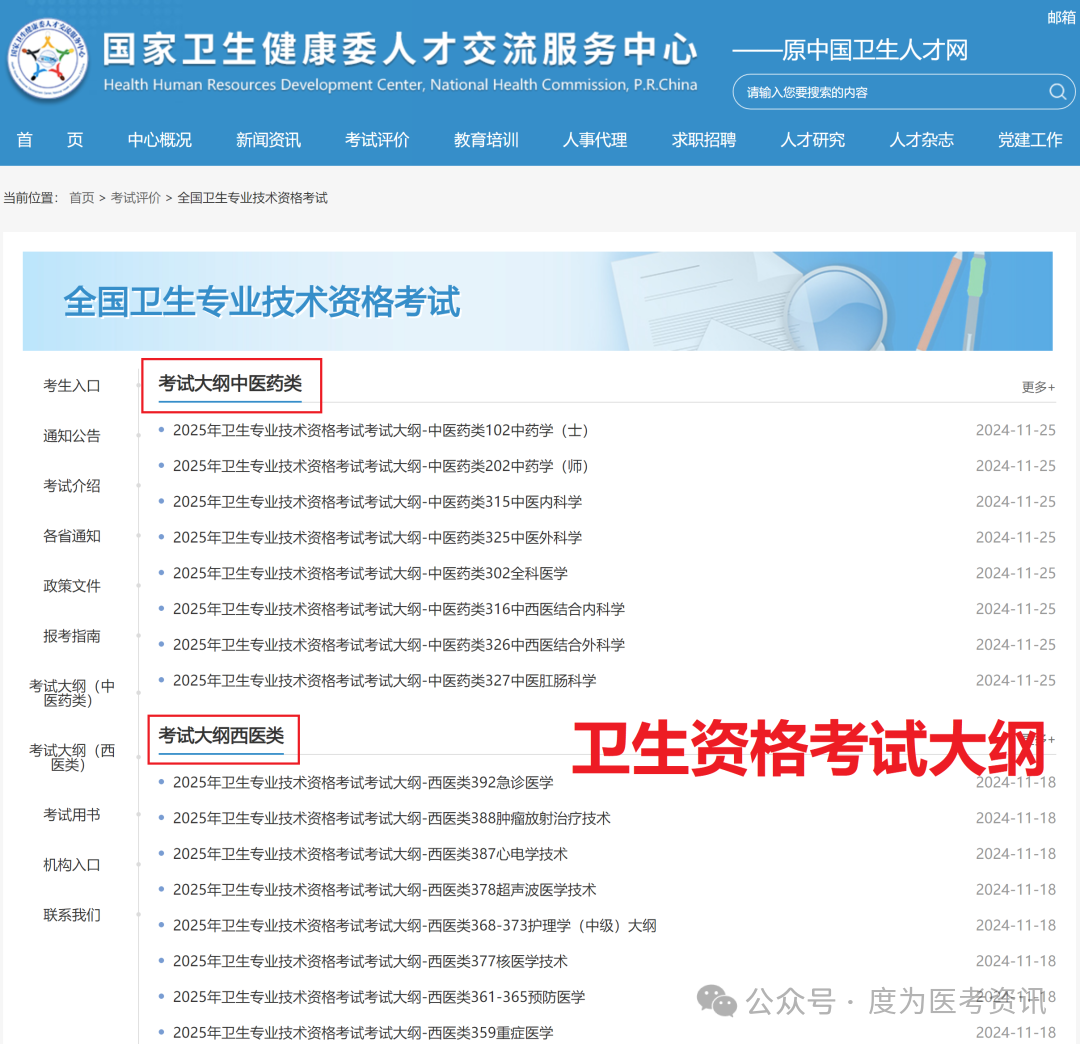Click the WeChat public account icon

coord(716,999)
